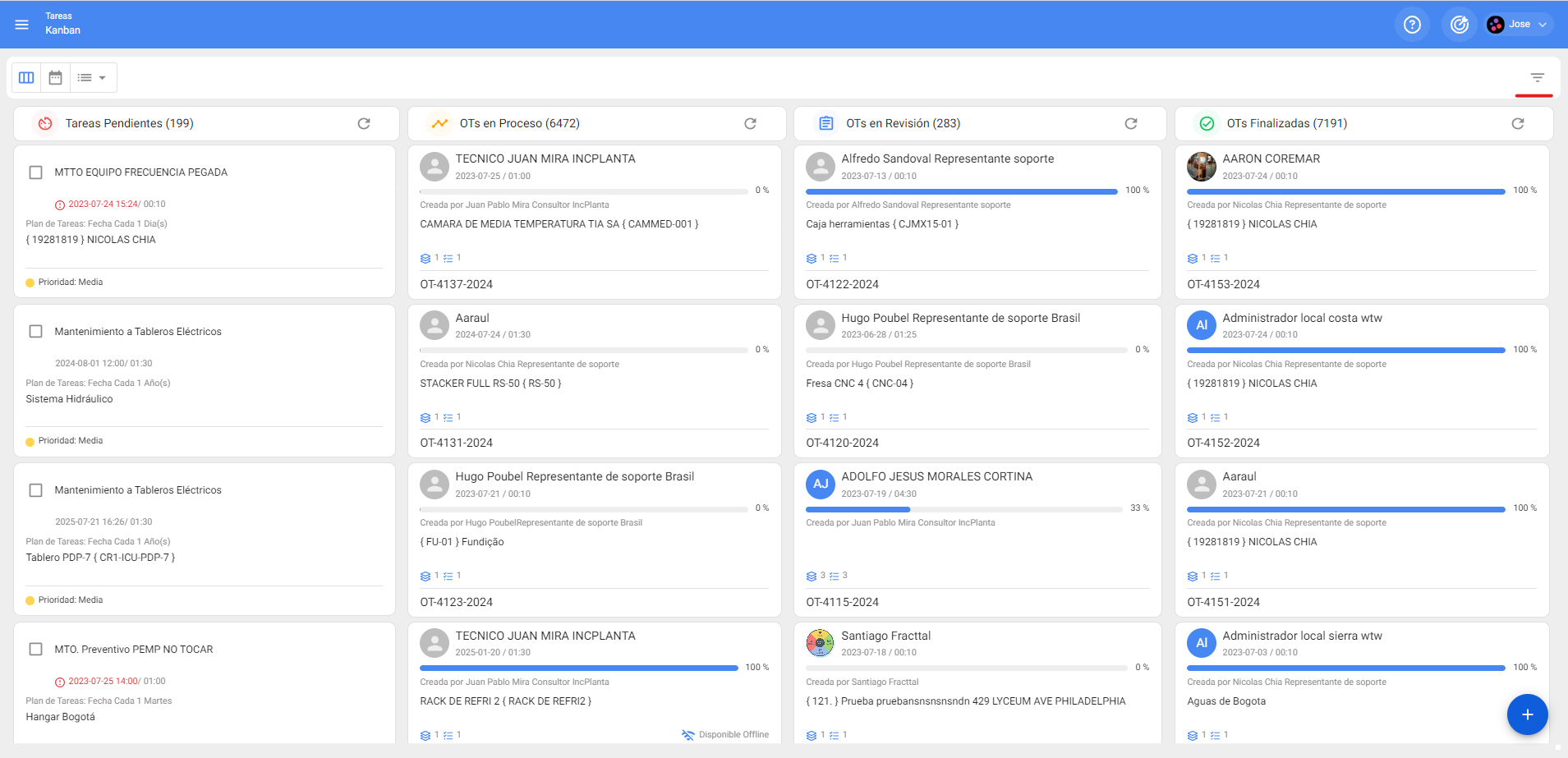Screen dimensions: 1568x758
Task: Select the OTs en Revisión column header
Action: 903,124
